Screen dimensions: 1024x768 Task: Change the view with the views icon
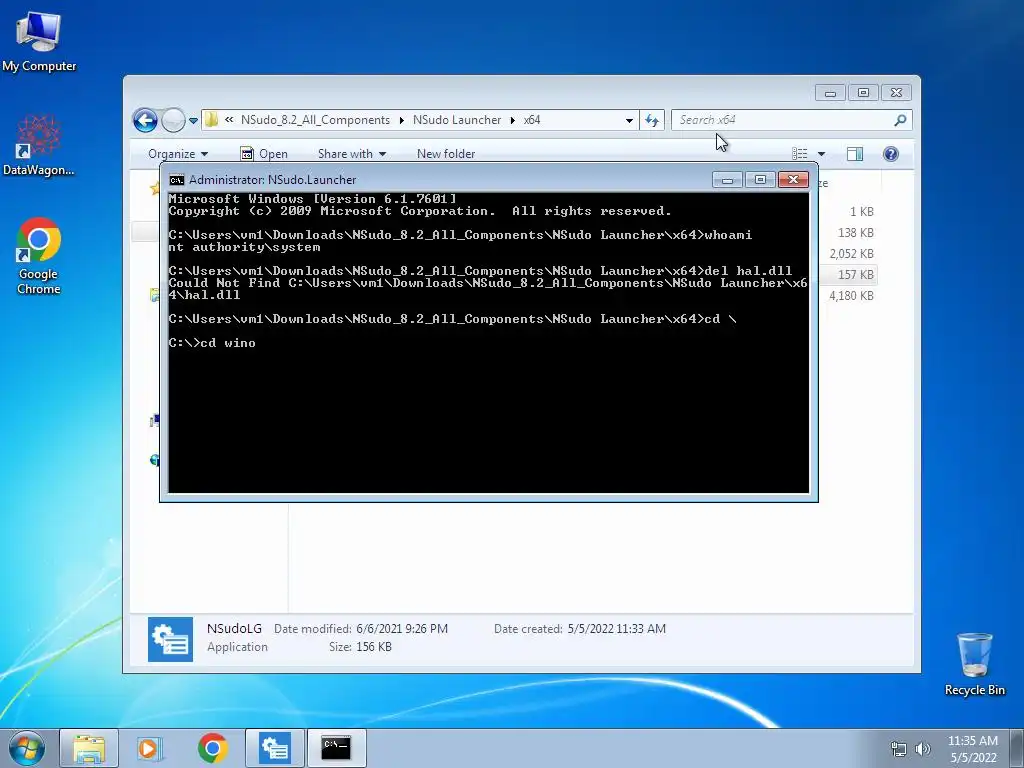[x=799, y=153]
